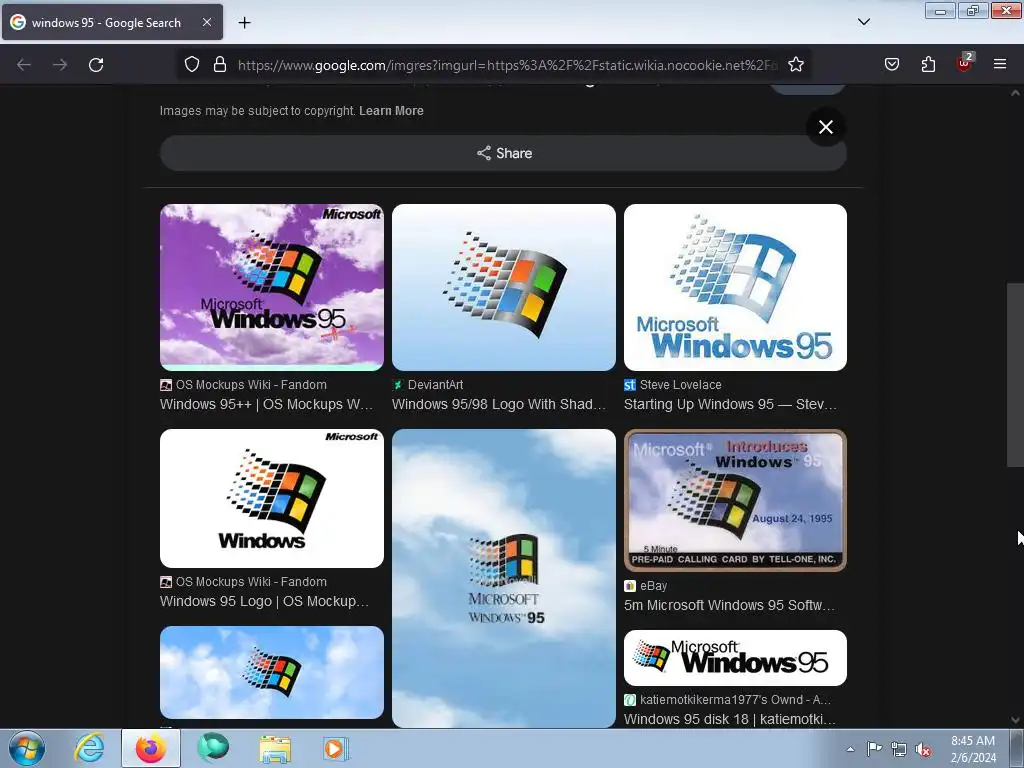The image size is (1024, 768).
Task: Open the DeviantArt Windows 95/98 logo thumbnail
Action: coord(504,287)
